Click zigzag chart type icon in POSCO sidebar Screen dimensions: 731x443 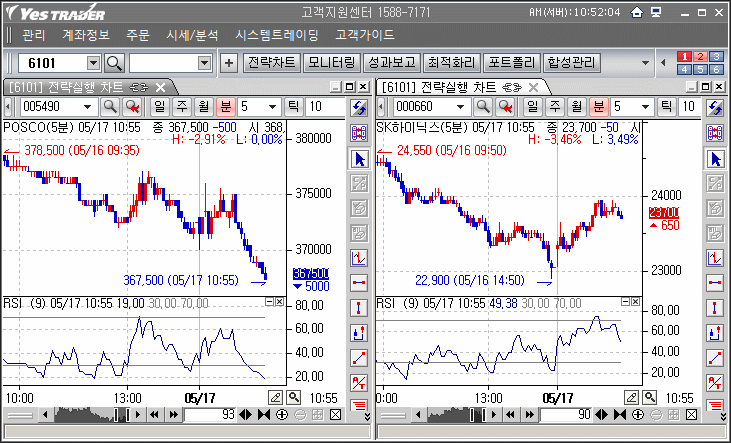[359, 257]
